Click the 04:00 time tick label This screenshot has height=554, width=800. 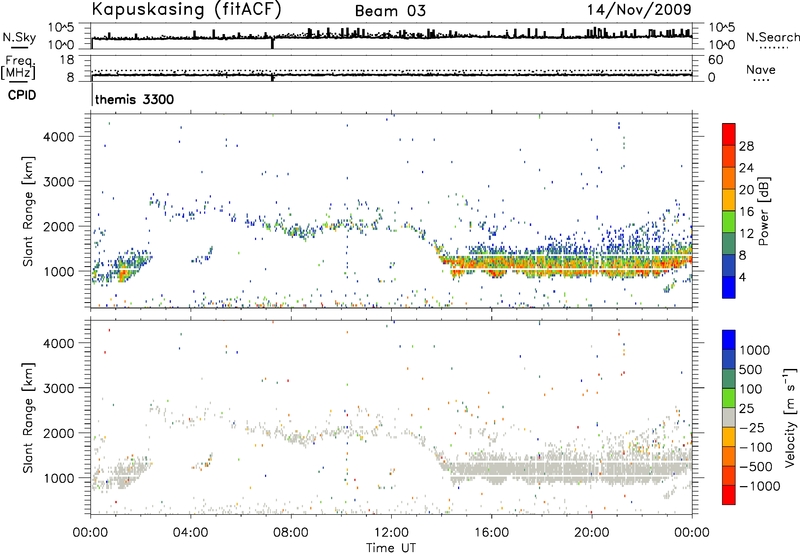click(x=191, y=533)
